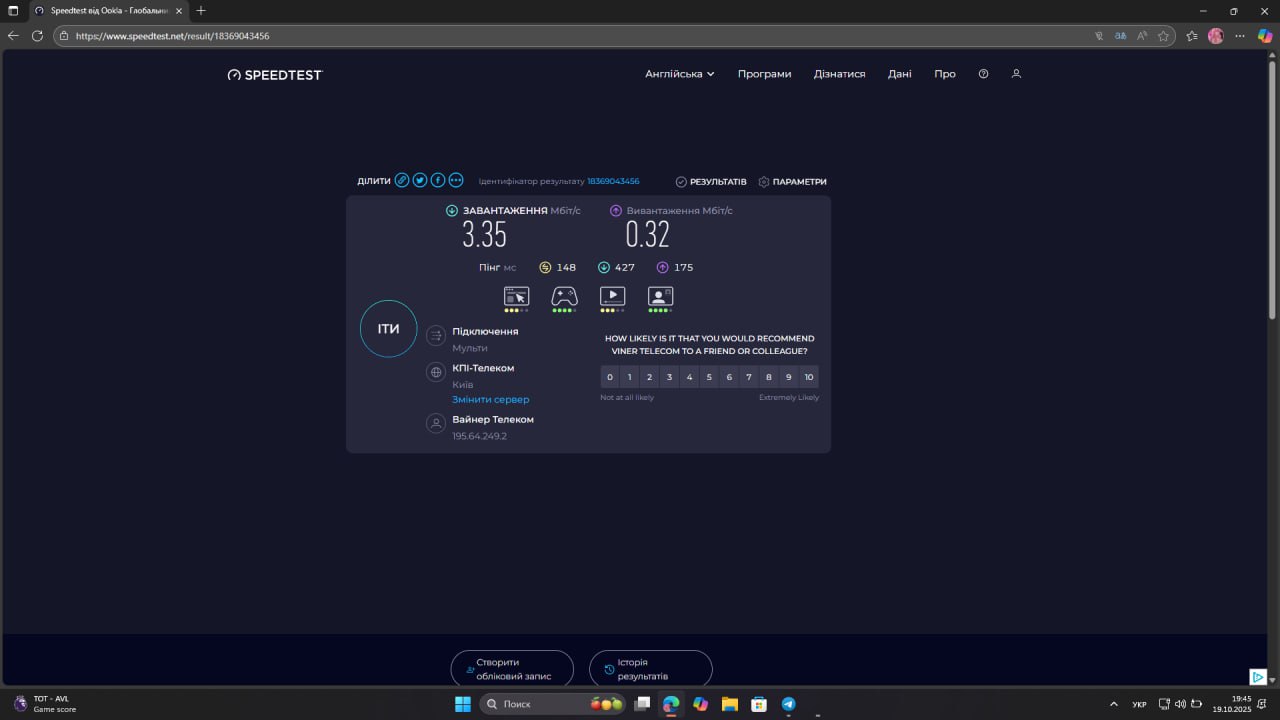Click the web browsing quality icon
The height and width of the screenshot is (720, 1280).
pyautogui.click(x=516, y=296)
